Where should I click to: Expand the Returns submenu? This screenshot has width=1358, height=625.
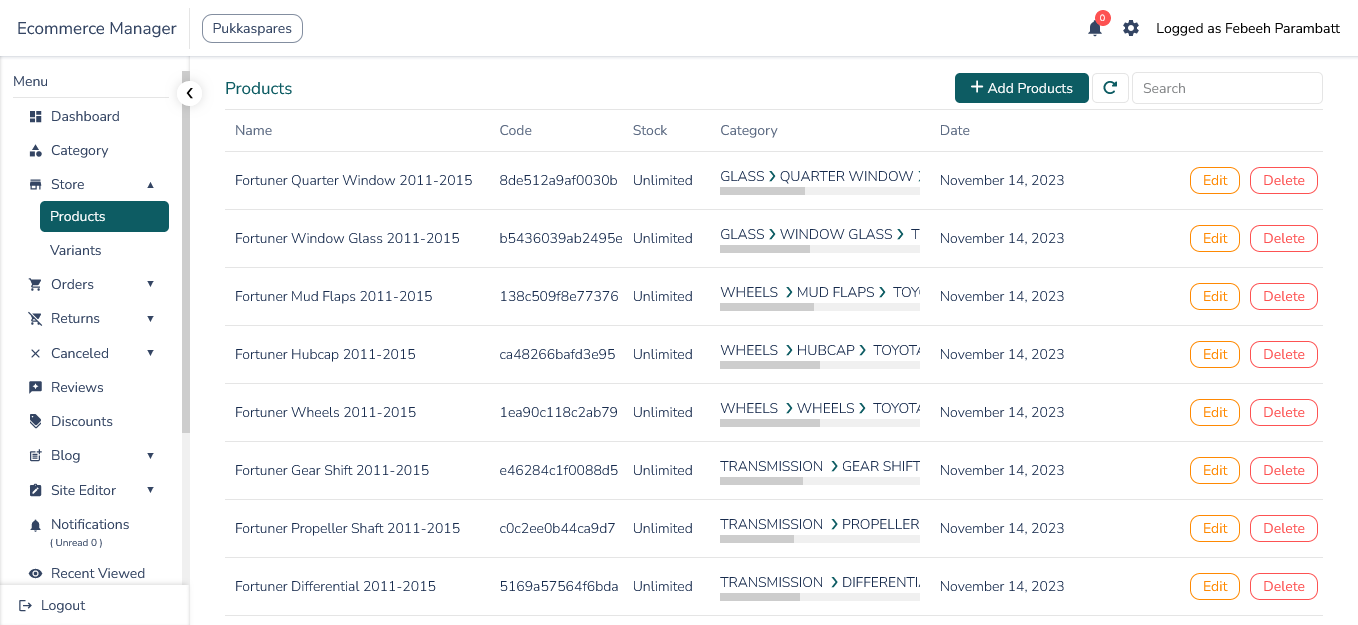[151, 319]
